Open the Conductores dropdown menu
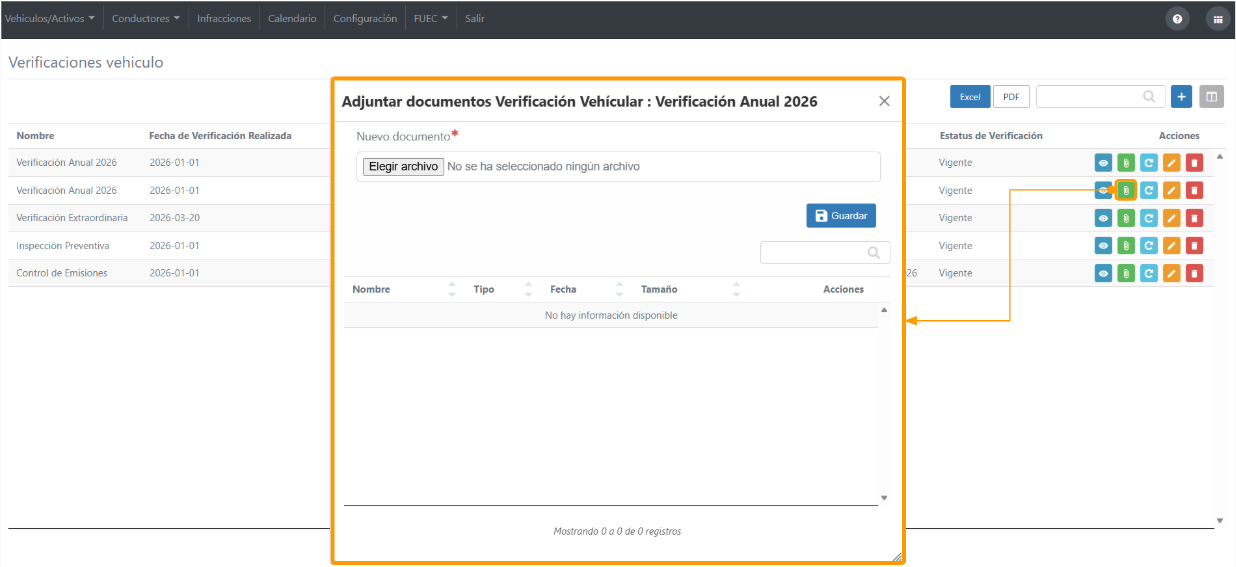 146,18
